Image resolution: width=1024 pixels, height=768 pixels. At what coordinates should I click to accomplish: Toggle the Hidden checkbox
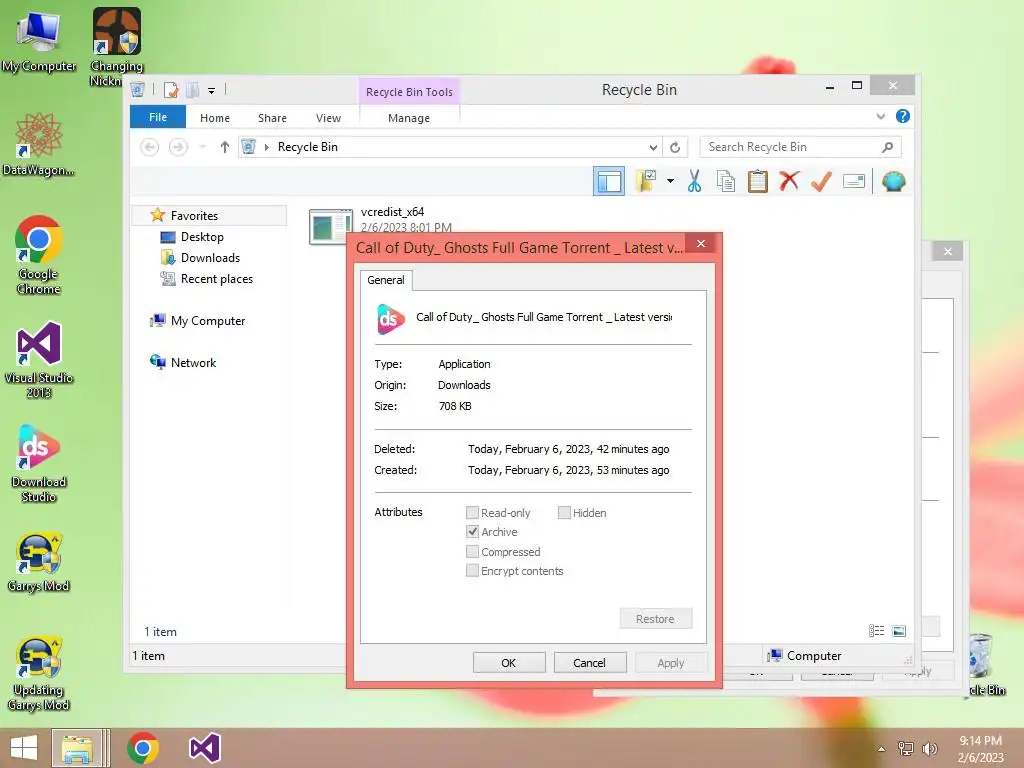pyautogui.click(x=564, y=513)
